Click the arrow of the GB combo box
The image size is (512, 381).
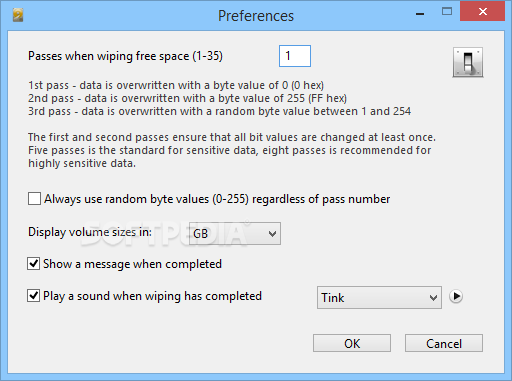point(272,234)
